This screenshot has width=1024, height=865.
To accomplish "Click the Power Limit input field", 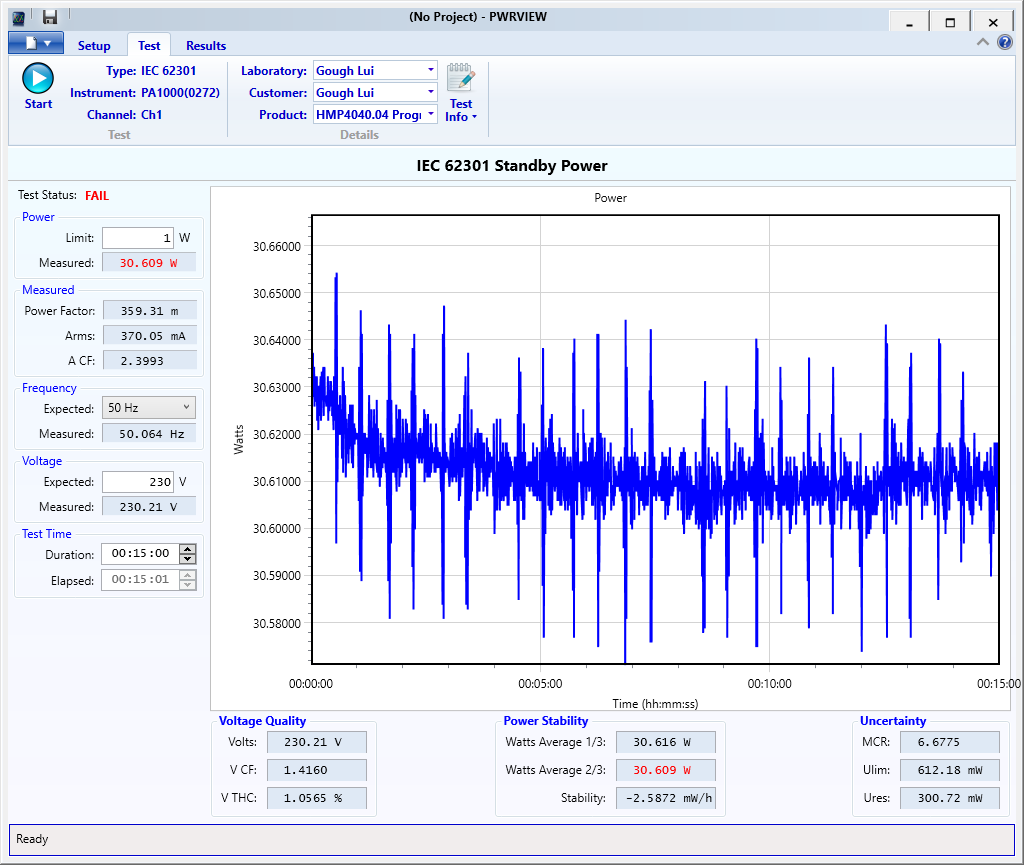I will click(137, 237).
